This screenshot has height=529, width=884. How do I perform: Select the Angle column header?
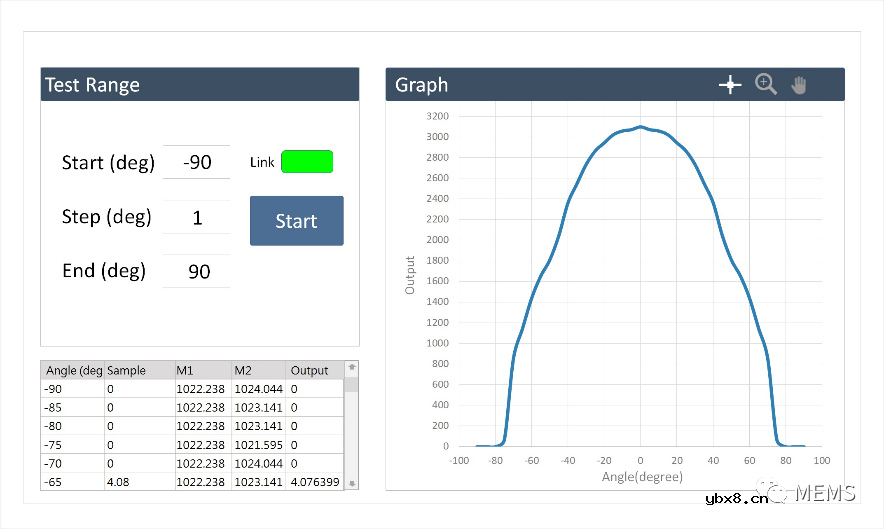73,370
